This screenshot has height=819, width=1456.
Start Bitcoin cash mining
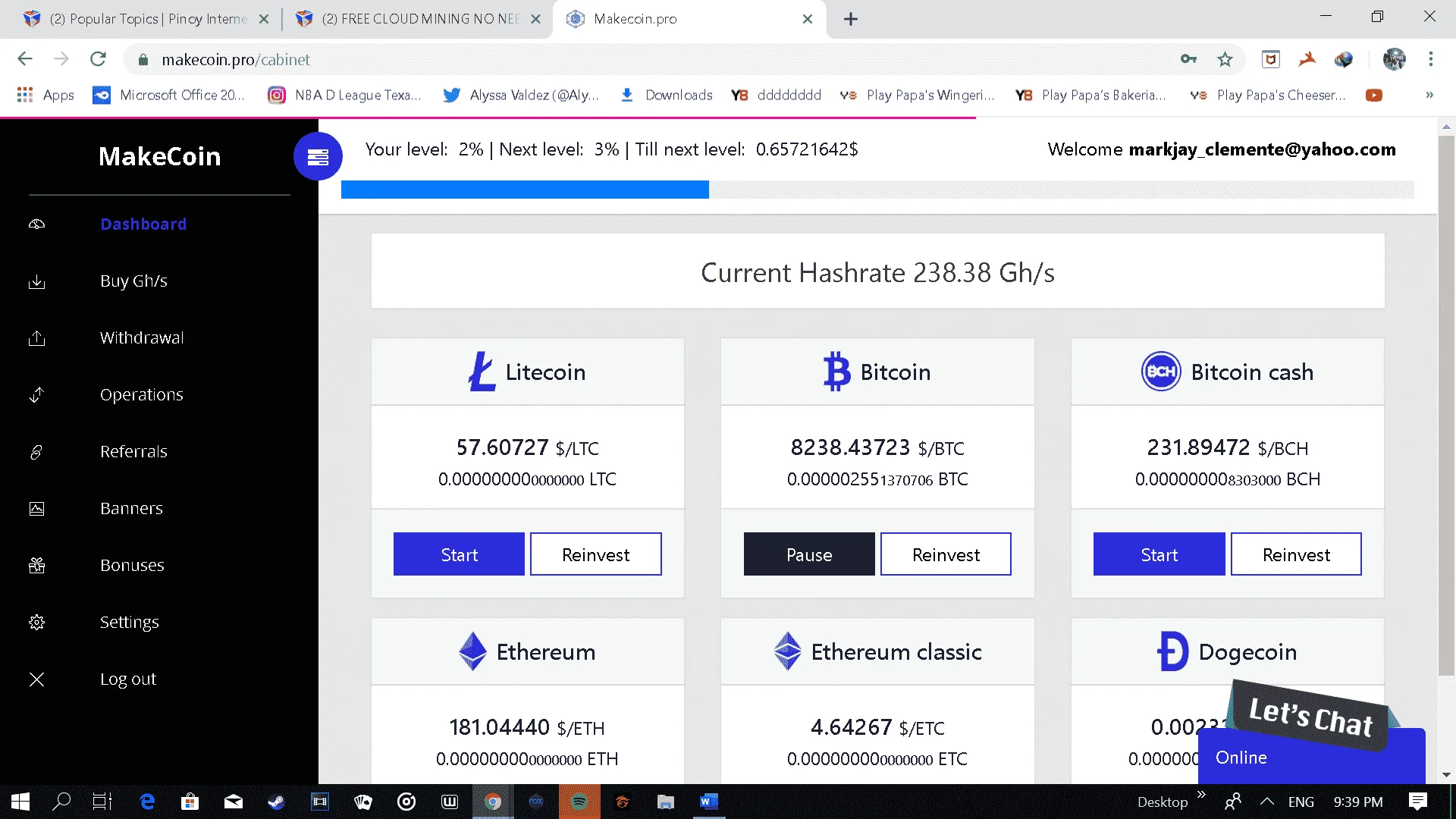(x=1159, y=554)
